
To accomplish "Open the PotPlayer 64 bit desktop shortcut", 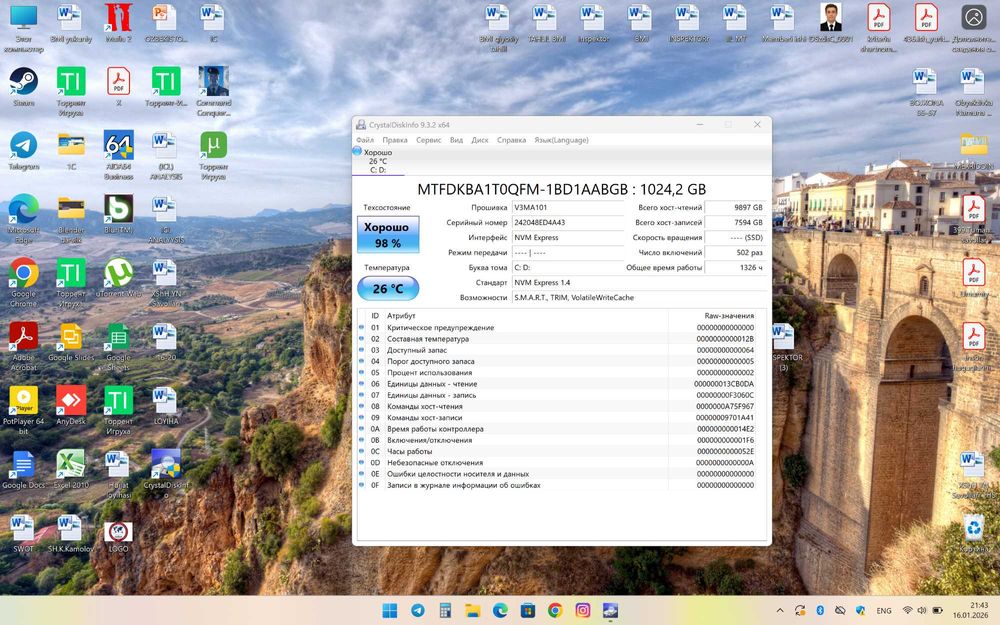I will pos(24,410).
